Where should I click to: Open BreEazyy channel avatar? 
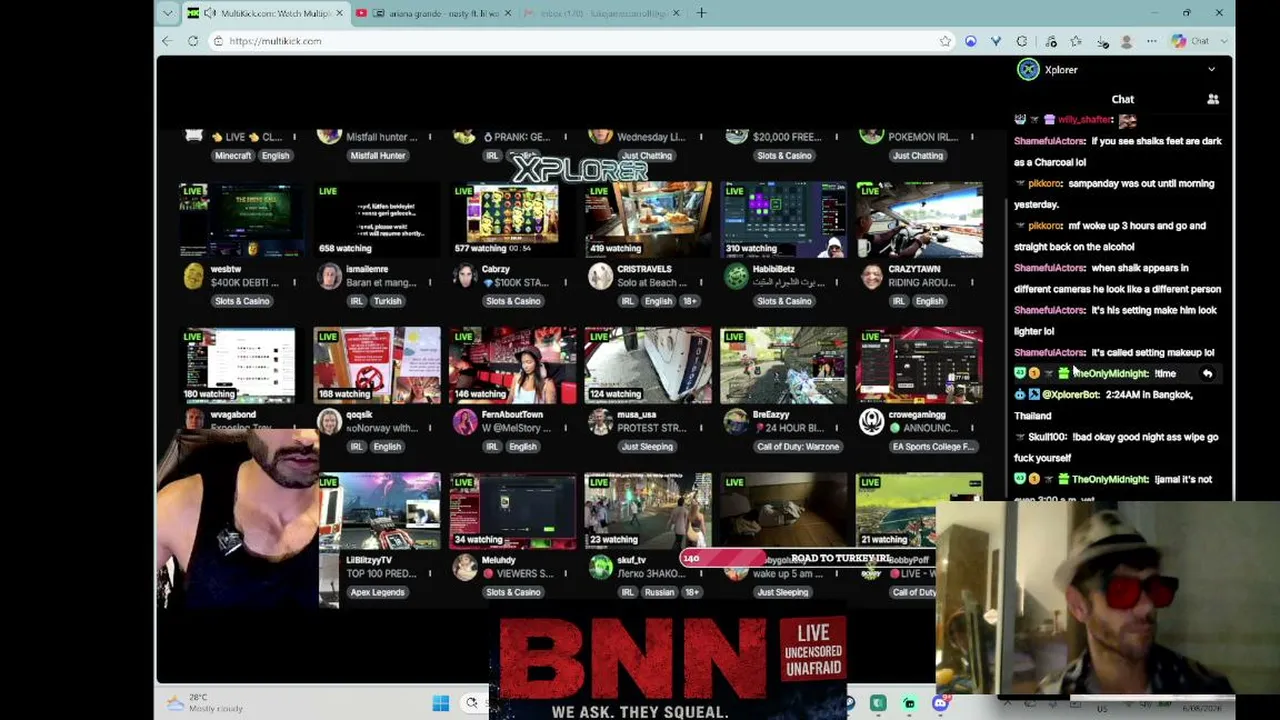(736, 421)
